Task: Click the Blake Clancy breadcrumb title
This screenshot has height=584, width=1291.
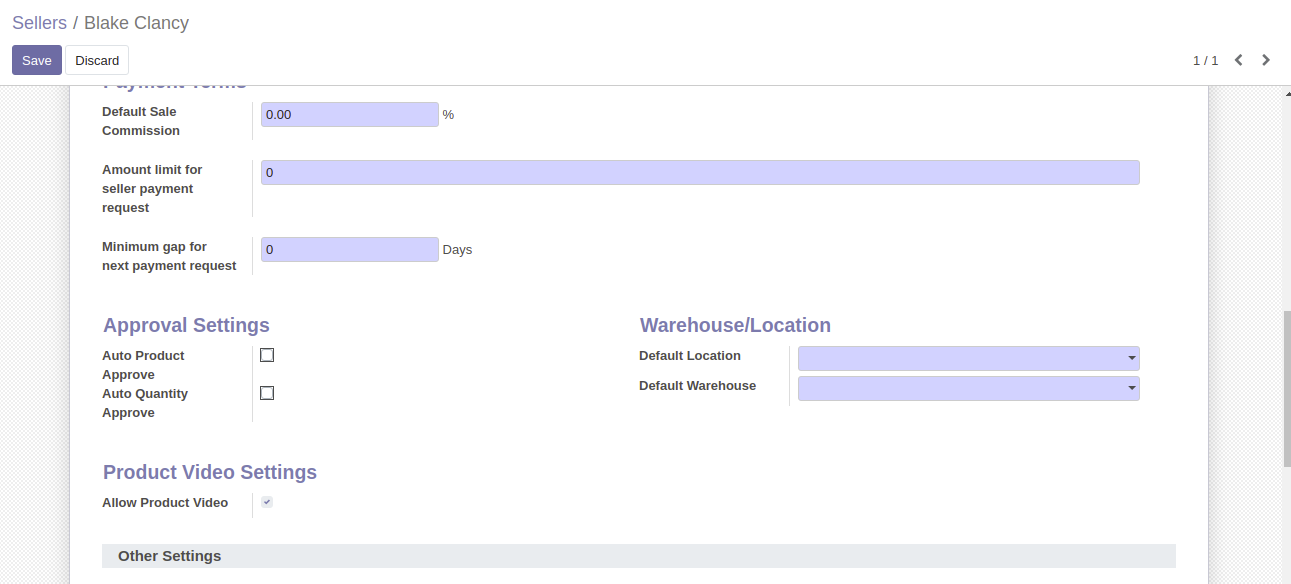Action: (x=136, y=23)
